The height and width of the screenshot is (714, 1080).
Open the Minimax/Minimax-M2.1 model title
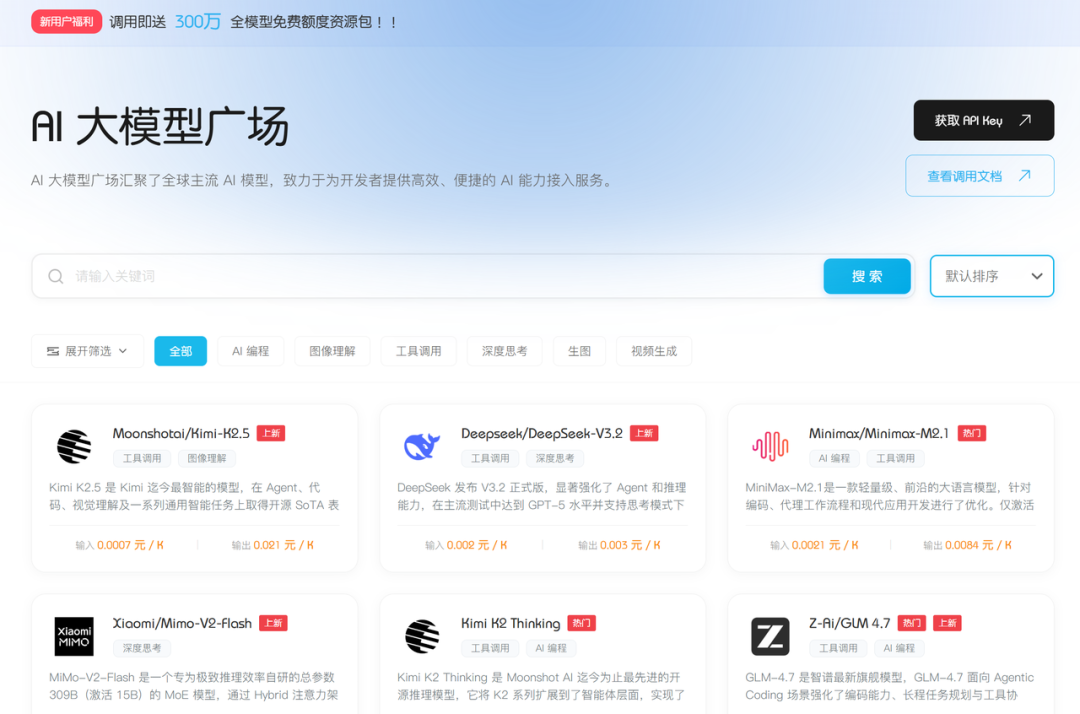point(879,433)
